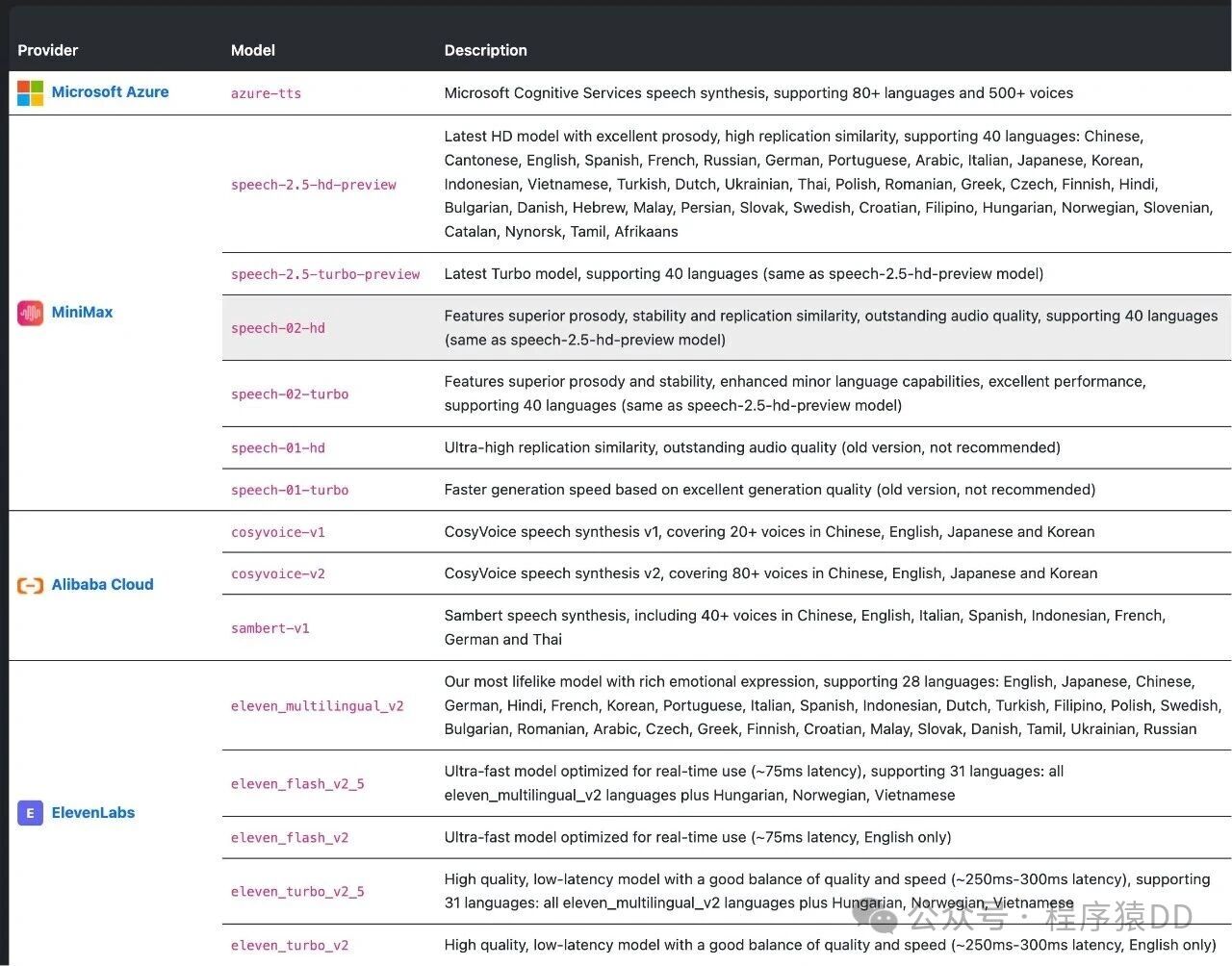Click description mentioning 'enhanced minor language capabilities'

[x=795, y=394]
